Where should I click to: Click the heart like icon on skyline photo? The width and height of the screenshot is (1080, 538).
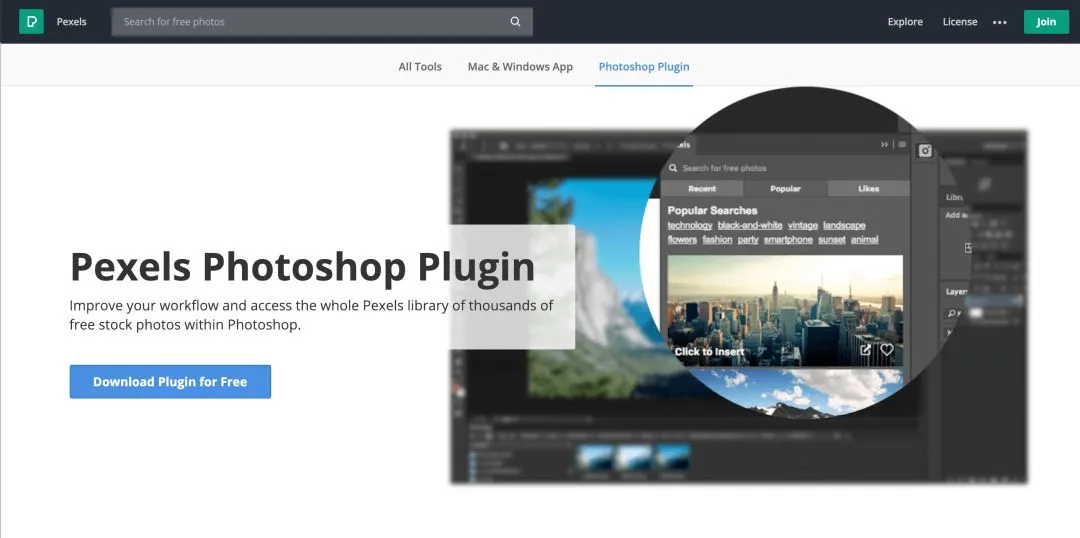pos(887,350)
